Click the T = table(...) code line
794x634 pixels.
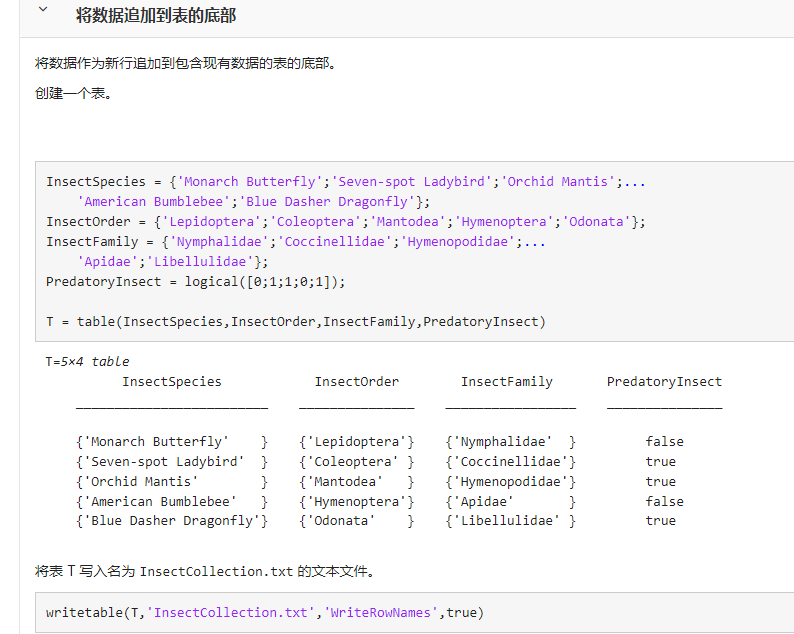click(x=296, y=322)
